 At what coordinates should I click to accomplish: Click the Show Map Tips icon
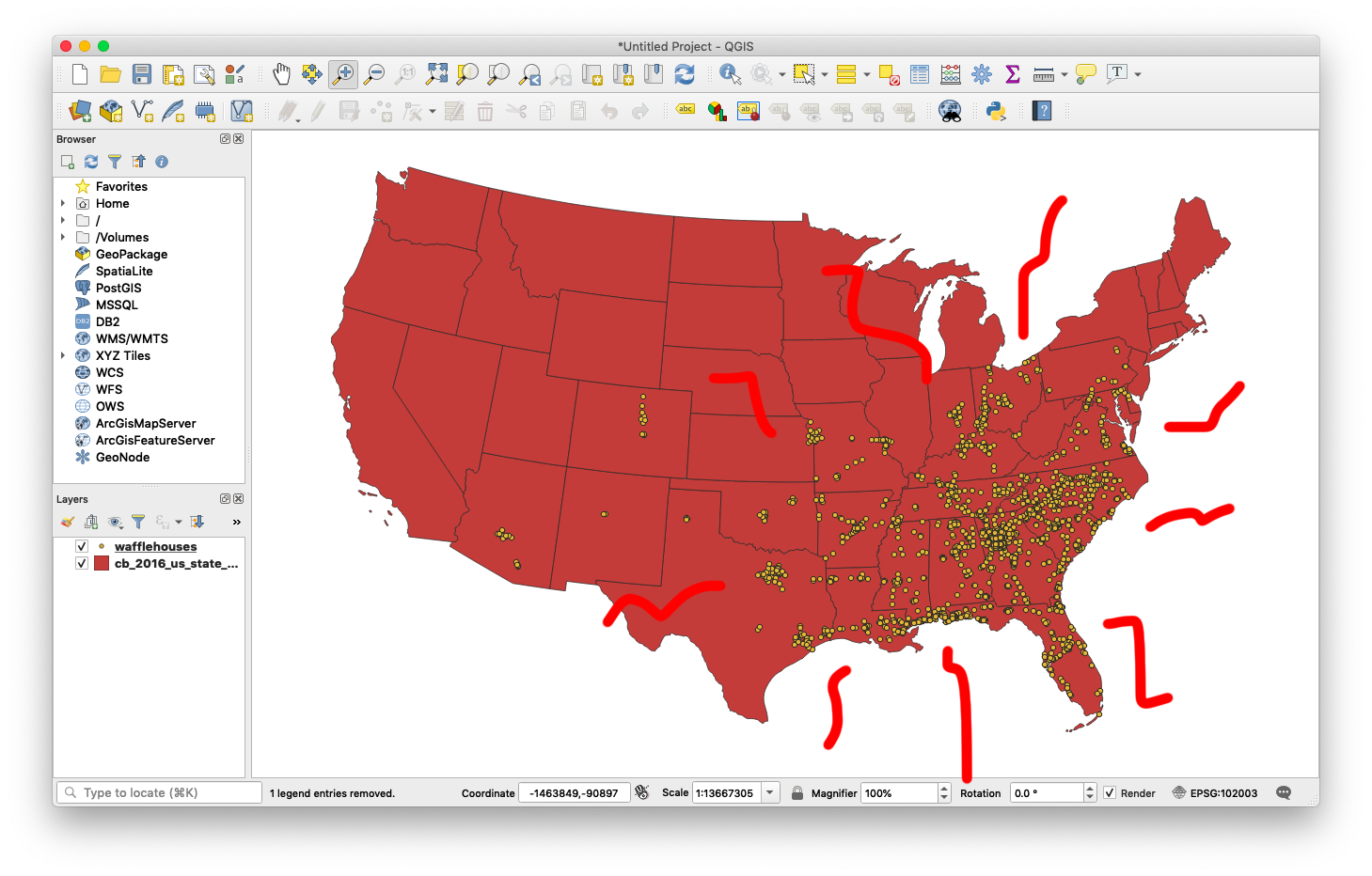1086,74
